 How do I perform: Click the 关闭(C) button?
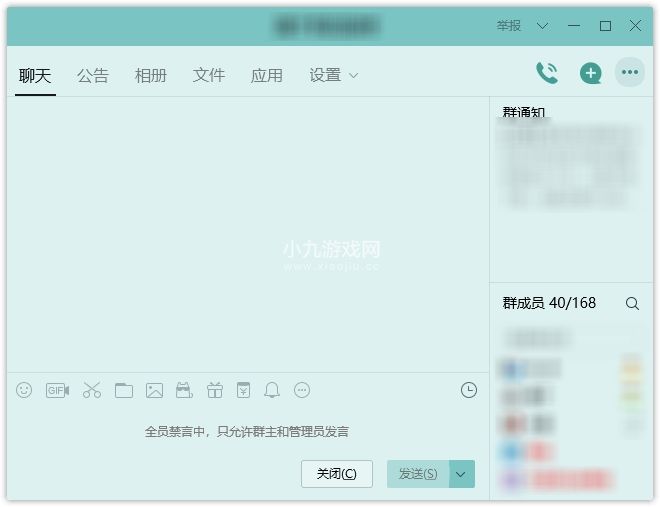pos(337,474)
